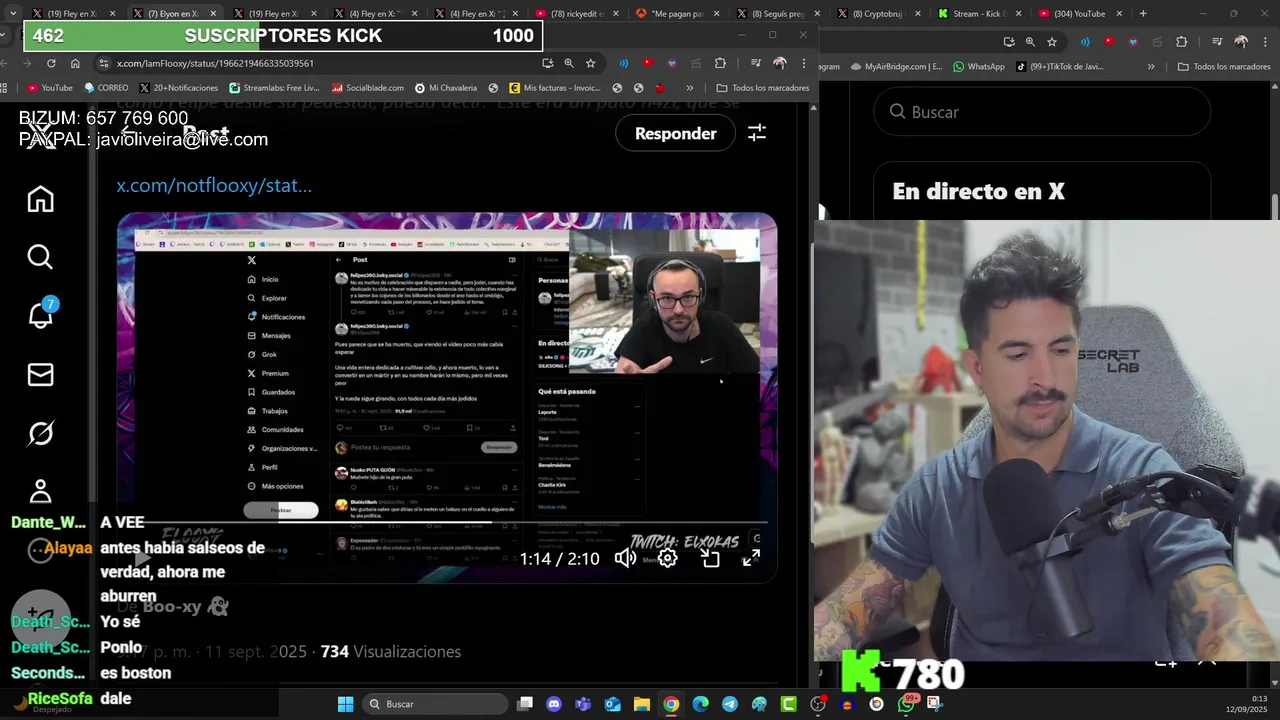Open X notifications bell with 7 badge
Viewport: 1280px width, 720px height.
(40, 315)
